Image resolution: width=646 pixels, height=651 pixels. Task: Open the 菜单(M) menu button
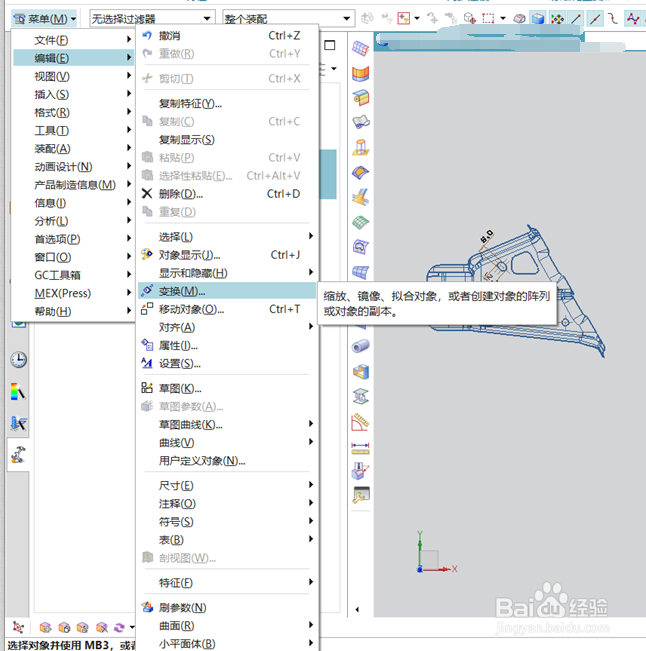coord(44,19)
